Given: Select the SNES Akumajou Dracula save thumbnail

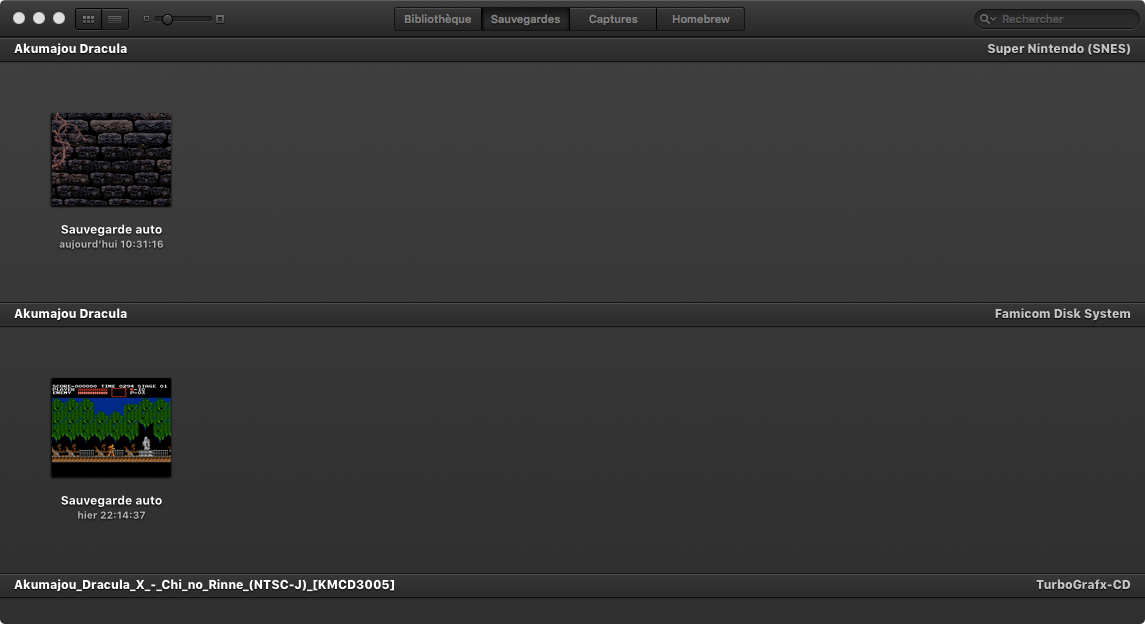Looking at the screenshot, I should pyautogui.click(x=111, y=159).
